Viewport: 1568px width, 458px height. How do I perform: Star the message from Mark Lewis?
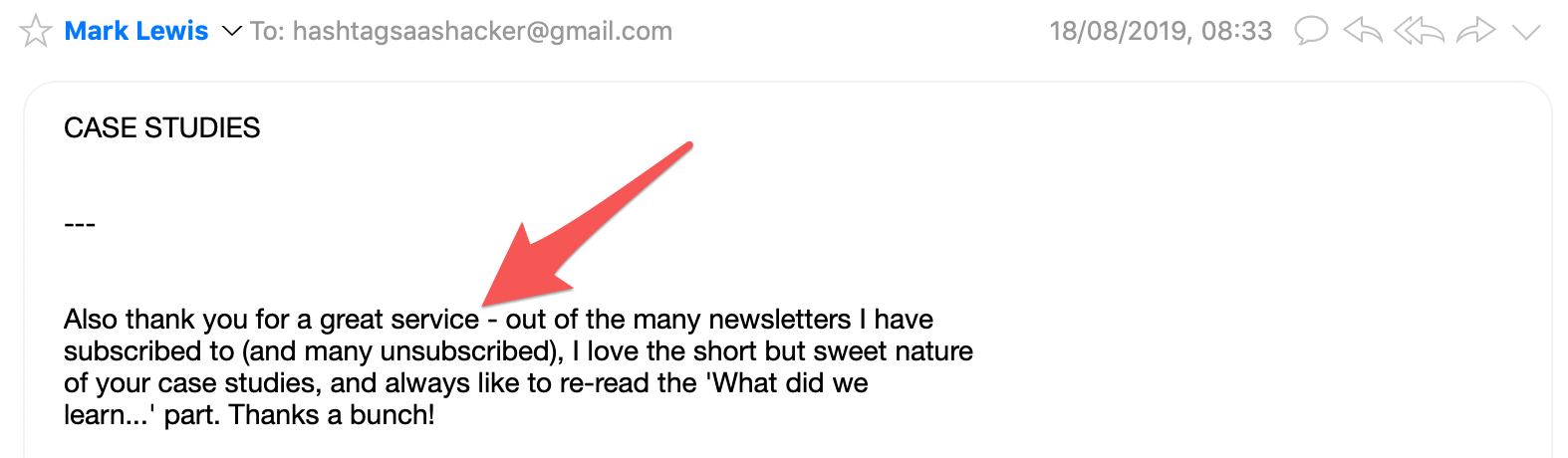[x=36, y=31]
